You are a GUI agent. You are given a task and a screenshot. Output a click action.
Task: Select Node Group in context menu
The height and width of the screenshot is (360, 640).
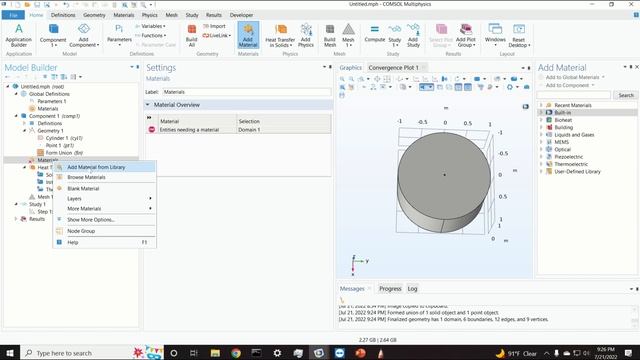coord(104,231)
